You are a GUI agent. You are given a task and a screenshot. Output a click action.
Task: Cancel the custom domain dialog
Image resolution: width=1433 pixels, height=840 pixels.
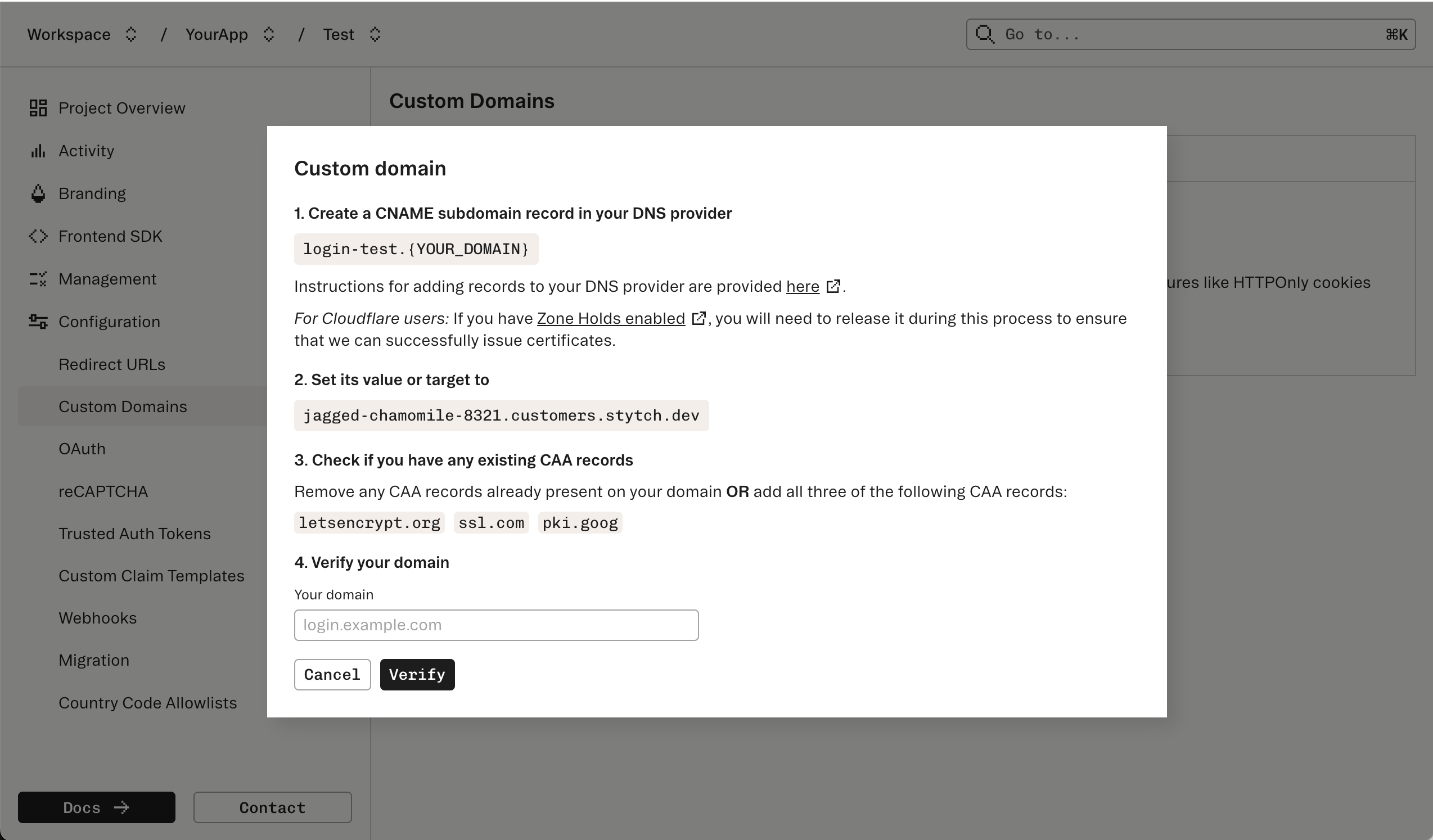pos(332,674)
